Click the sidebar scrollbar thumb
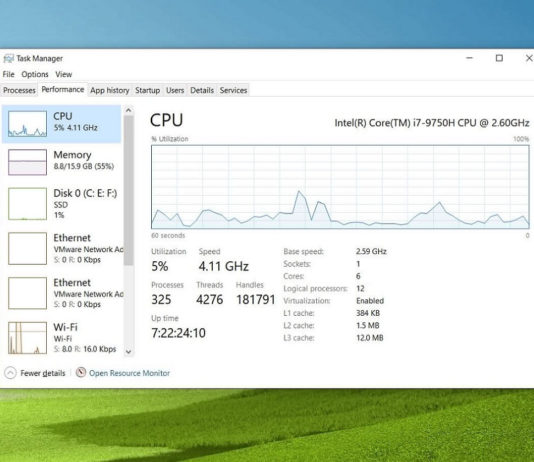The height and width of the screenshot is (462, 534). pyautogui.click(x=128, y=191)
